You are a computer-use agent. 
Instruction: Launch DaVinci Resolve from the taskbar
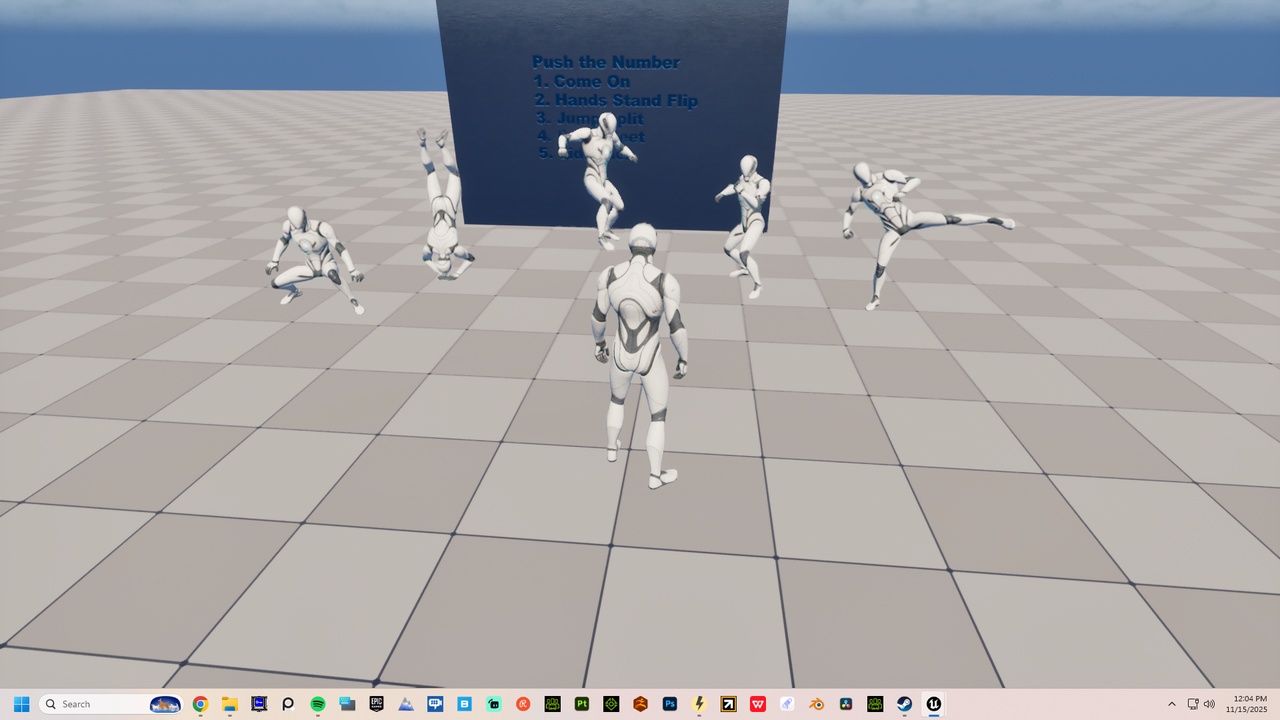[x=846, y=704]
